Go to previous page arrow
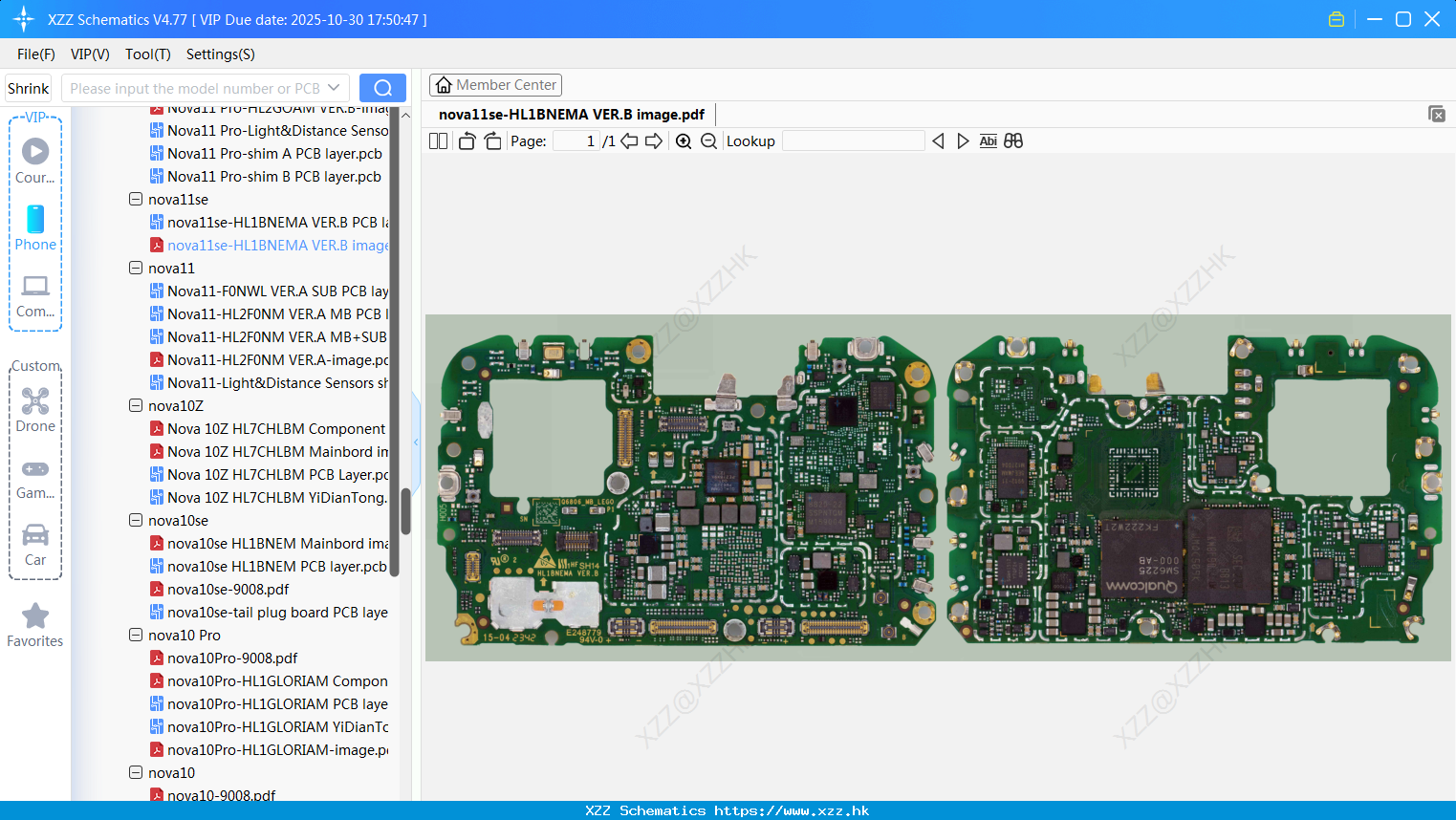The image size is (1456, 820). tap(629, 141)
